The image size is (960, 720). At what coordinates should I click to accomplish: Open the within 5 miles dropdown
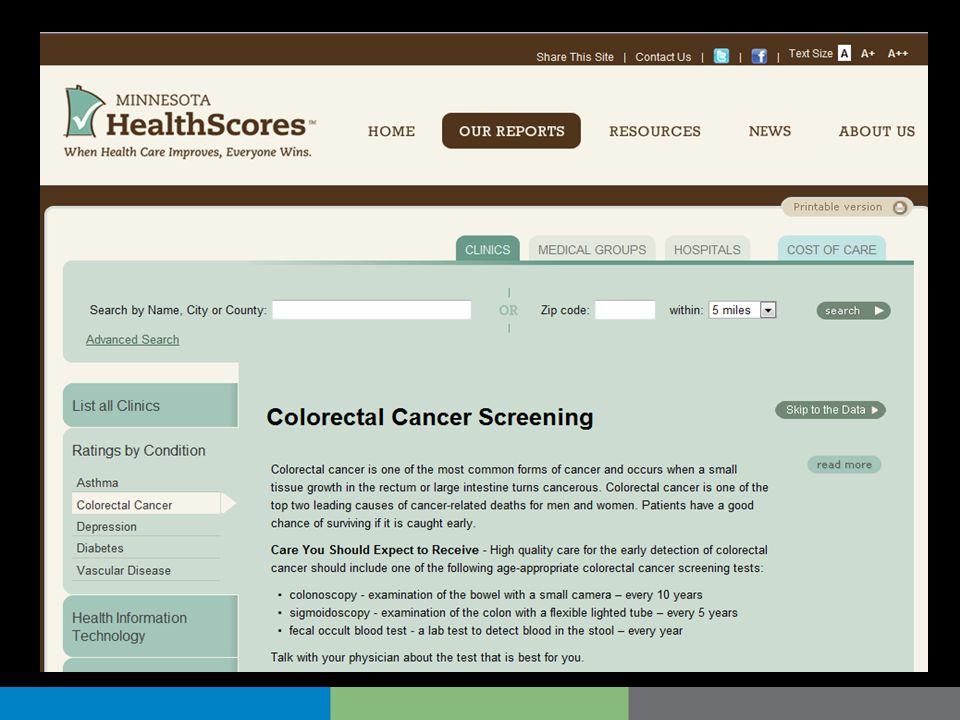click(743, 310)
